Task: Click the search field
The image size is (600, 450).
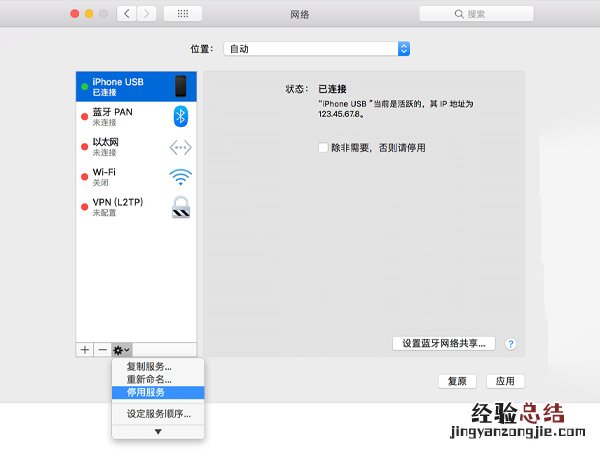Action: pyautogui.click(x=476, y=14)
